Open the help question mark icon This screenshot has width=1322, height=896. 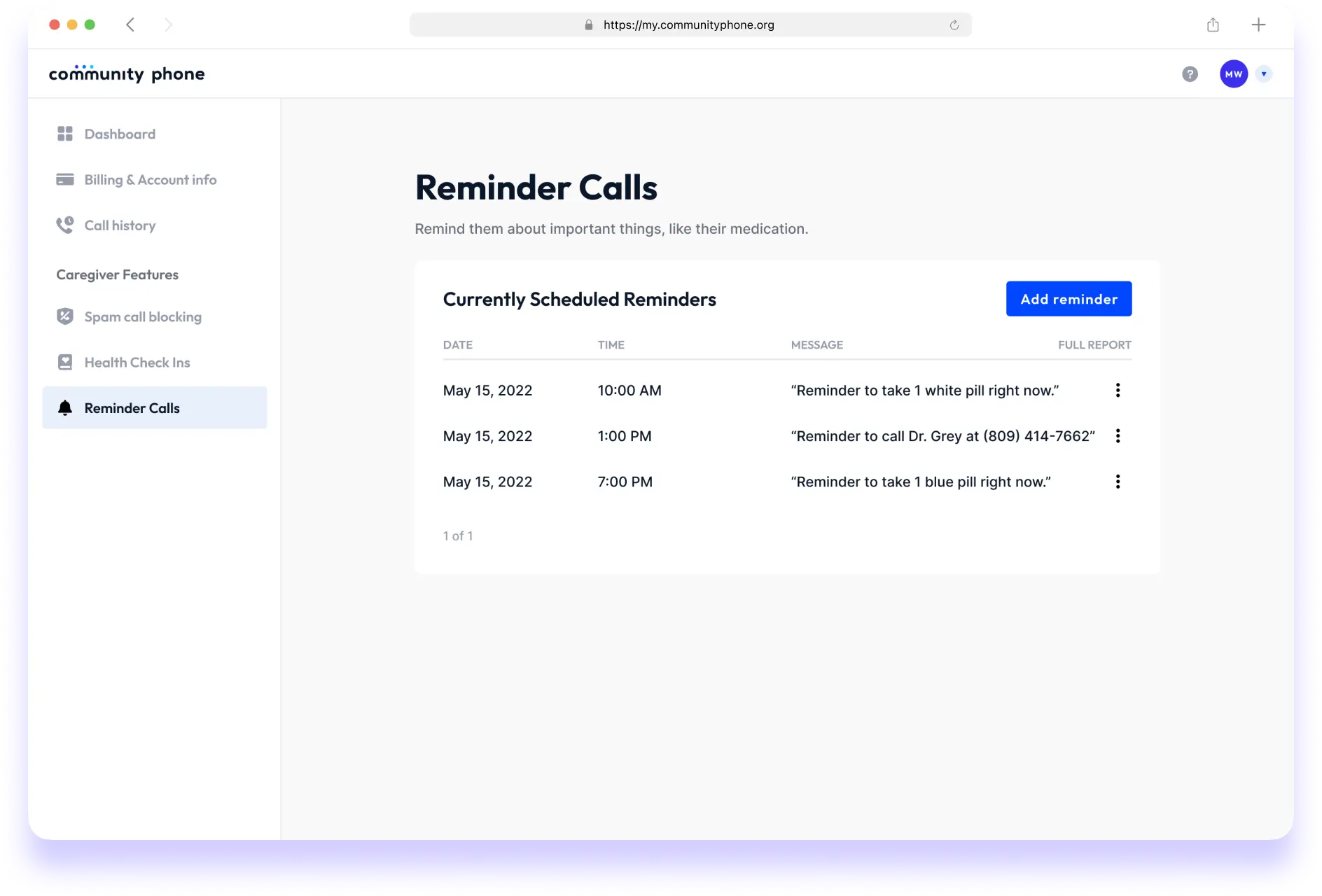1190,74
